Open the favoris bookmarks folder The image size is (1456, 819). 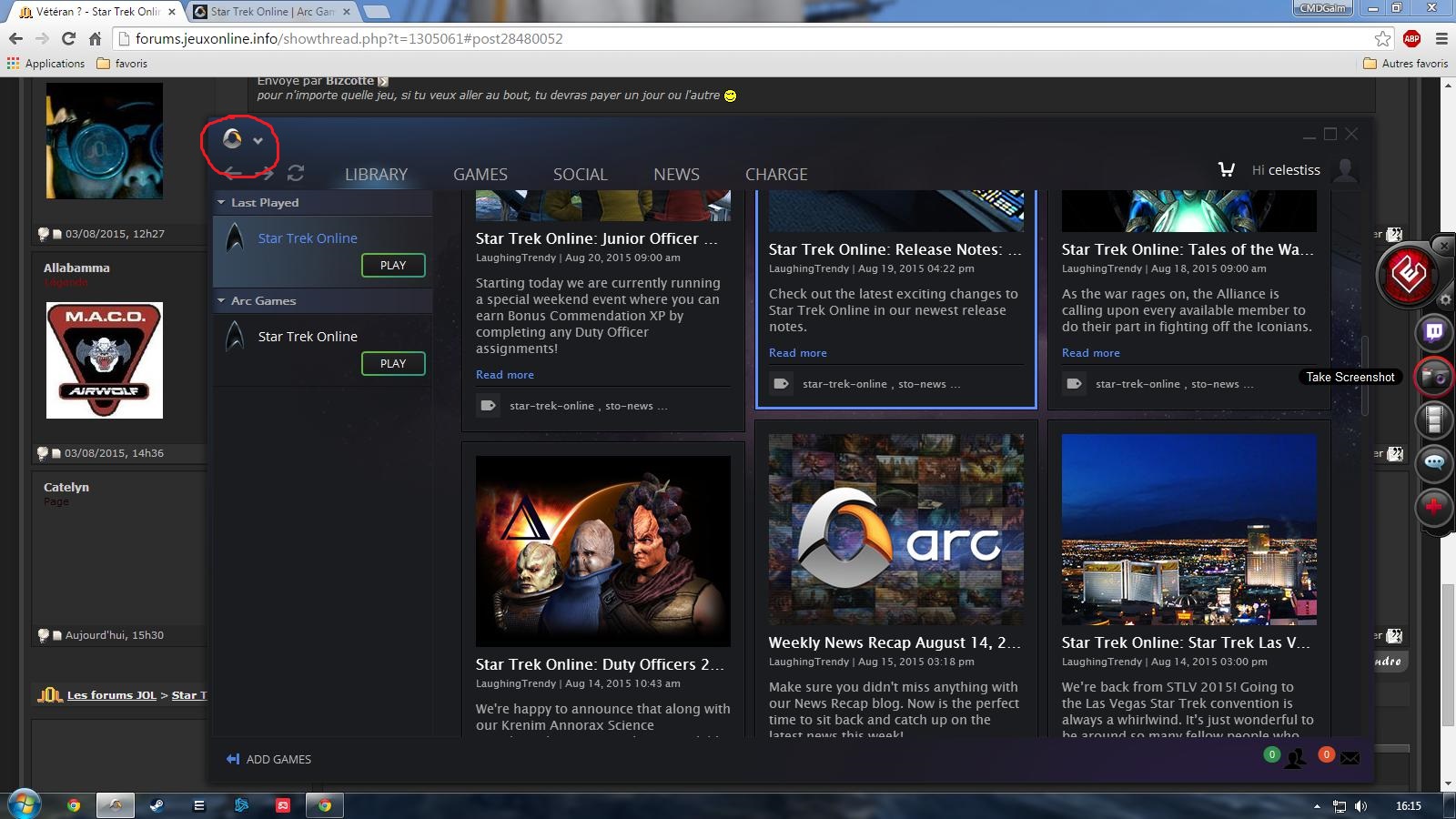pos(122,64)
